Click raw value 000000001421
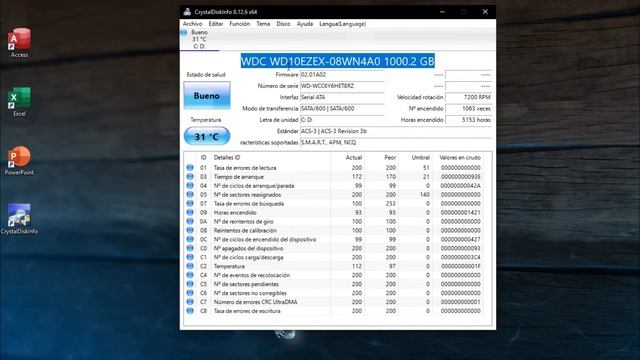 (x=460, y=213)
